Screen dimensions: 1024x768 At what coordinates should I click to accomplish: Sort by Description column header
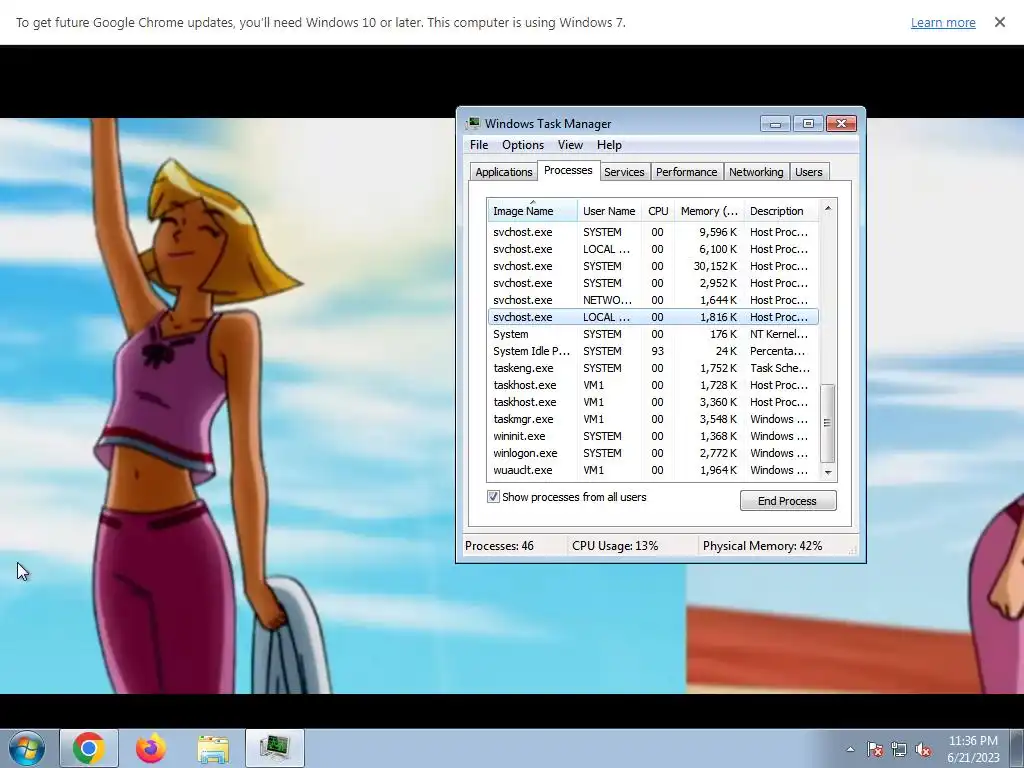tap(781, 211)
